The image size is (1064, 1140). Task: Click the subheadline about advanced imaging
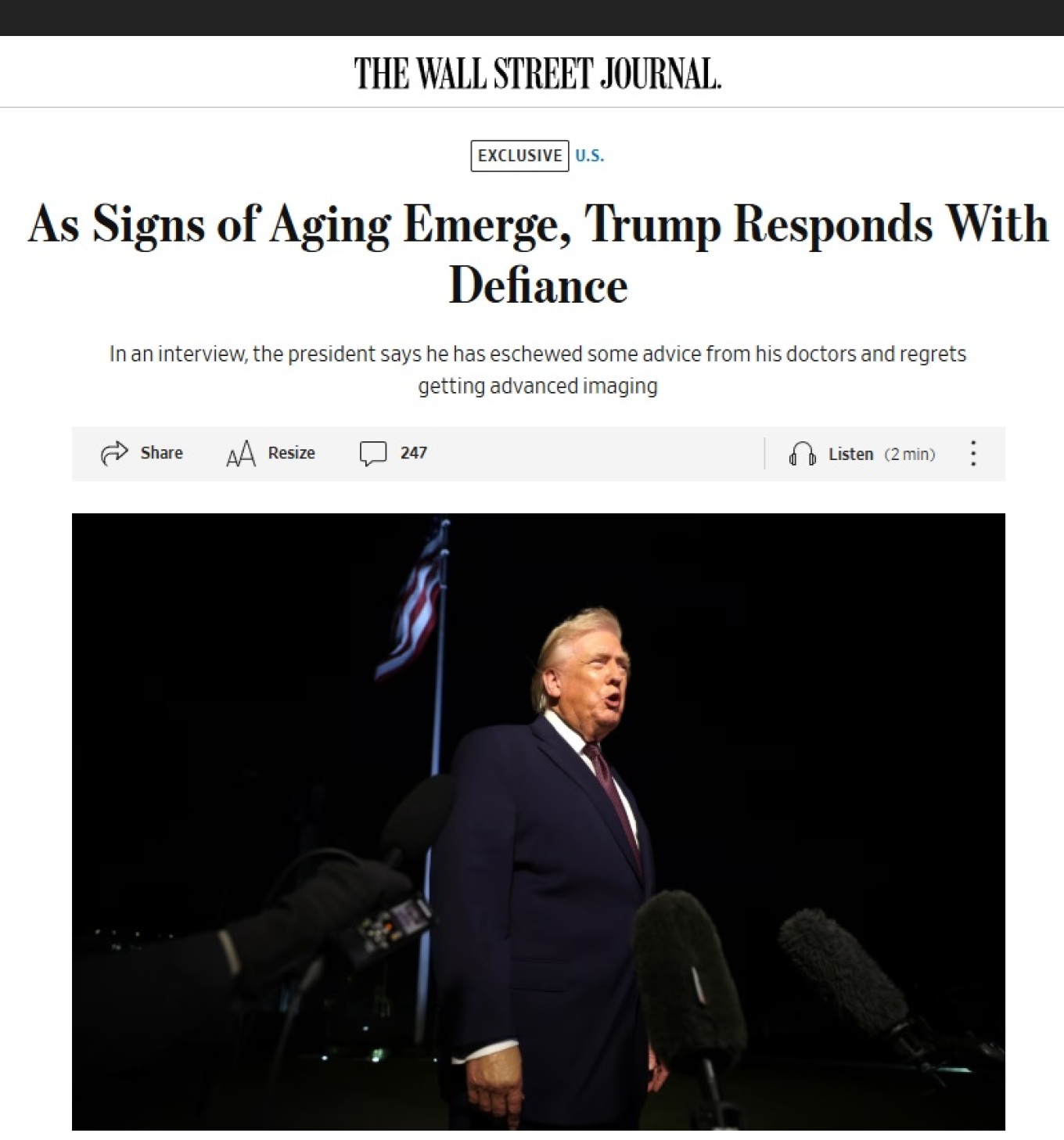point(537,369)
